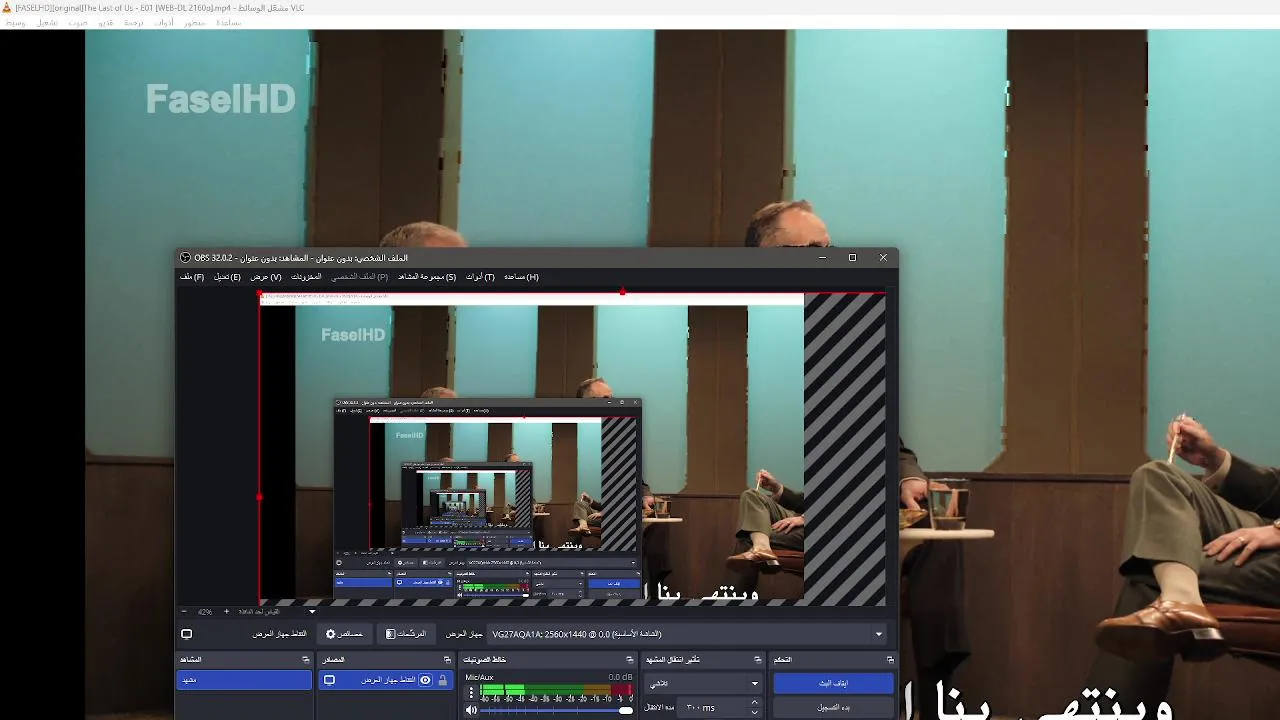Viewport: 1280px width, 720px height.
Task: Click the 0.0 dB Mic/Aux level readout
Action: point(620,677)
